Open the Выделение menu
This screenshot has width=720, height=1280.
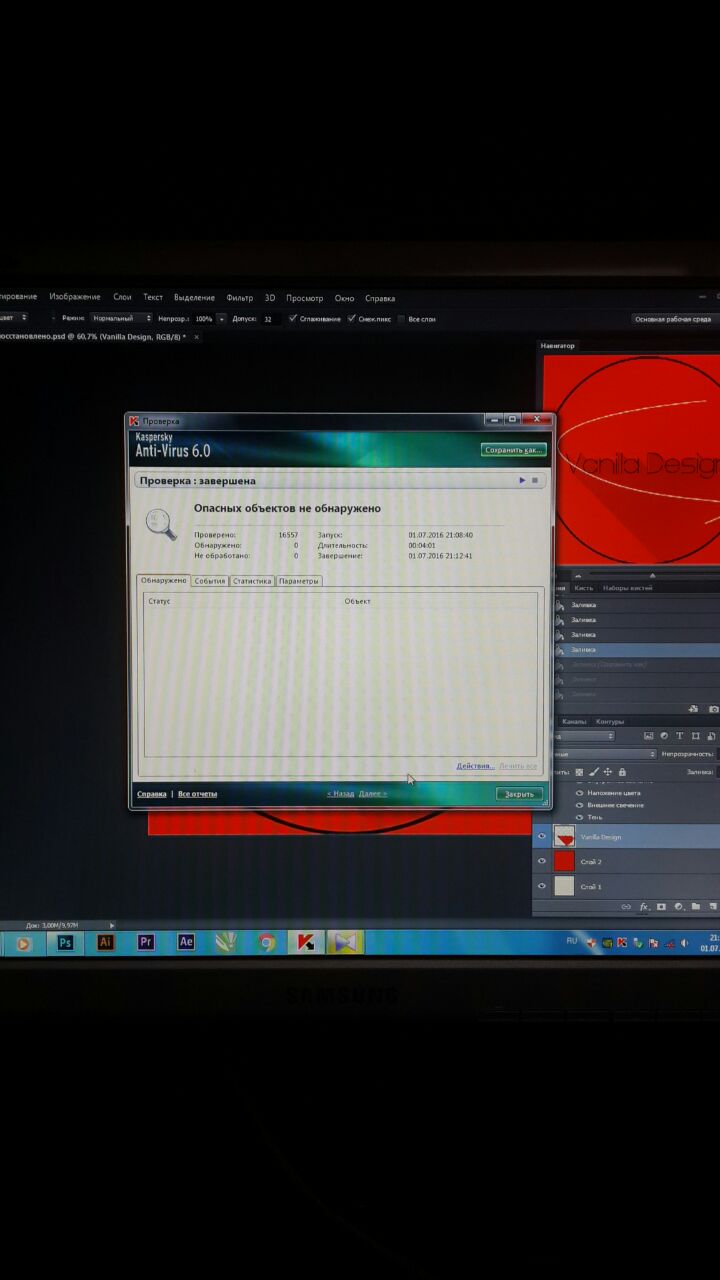coord(194,298)
